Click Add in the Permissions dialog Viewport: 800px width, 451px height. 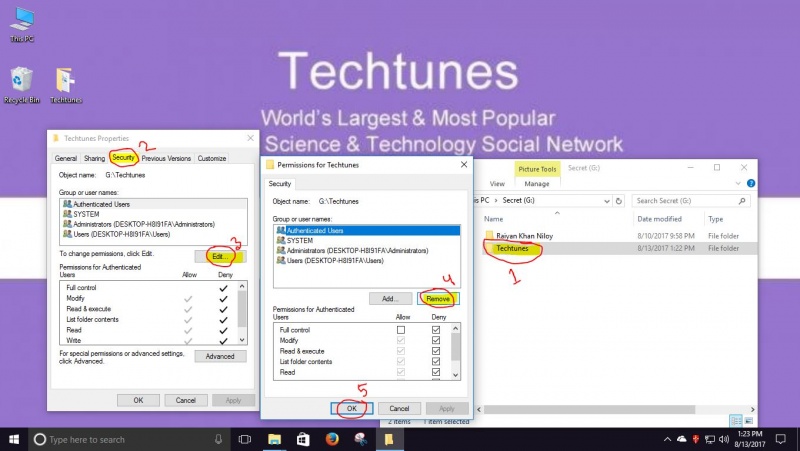[x=390, y=298]
